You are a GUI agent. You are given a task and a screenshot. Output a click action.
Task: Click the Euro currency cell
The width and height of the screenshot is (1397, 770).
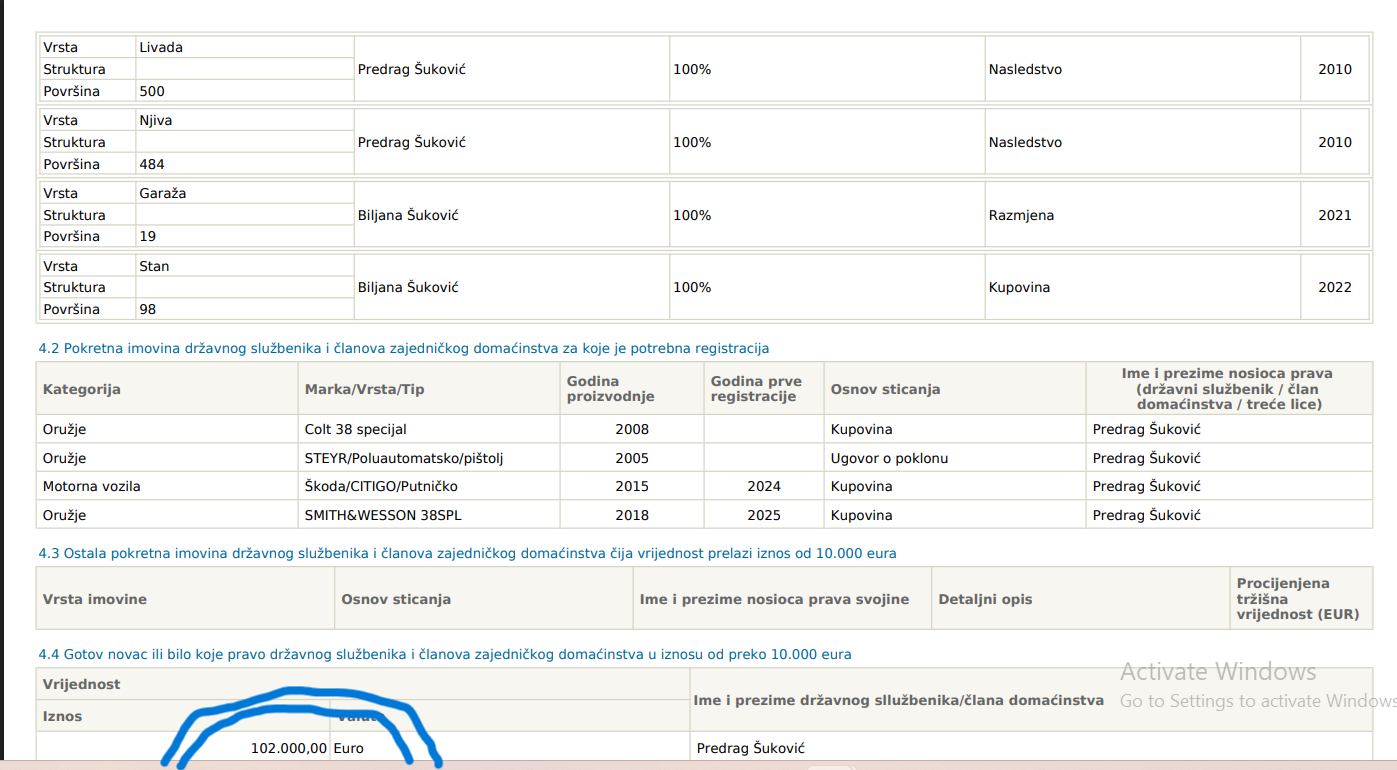348,748
